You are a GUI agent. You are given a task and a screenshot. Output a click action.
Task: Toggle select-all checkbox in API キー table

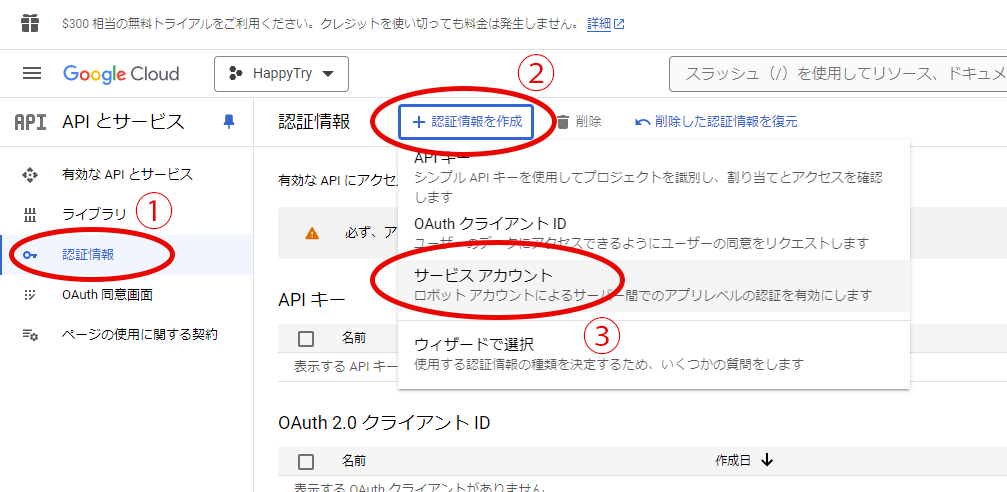tap(306, 339)
